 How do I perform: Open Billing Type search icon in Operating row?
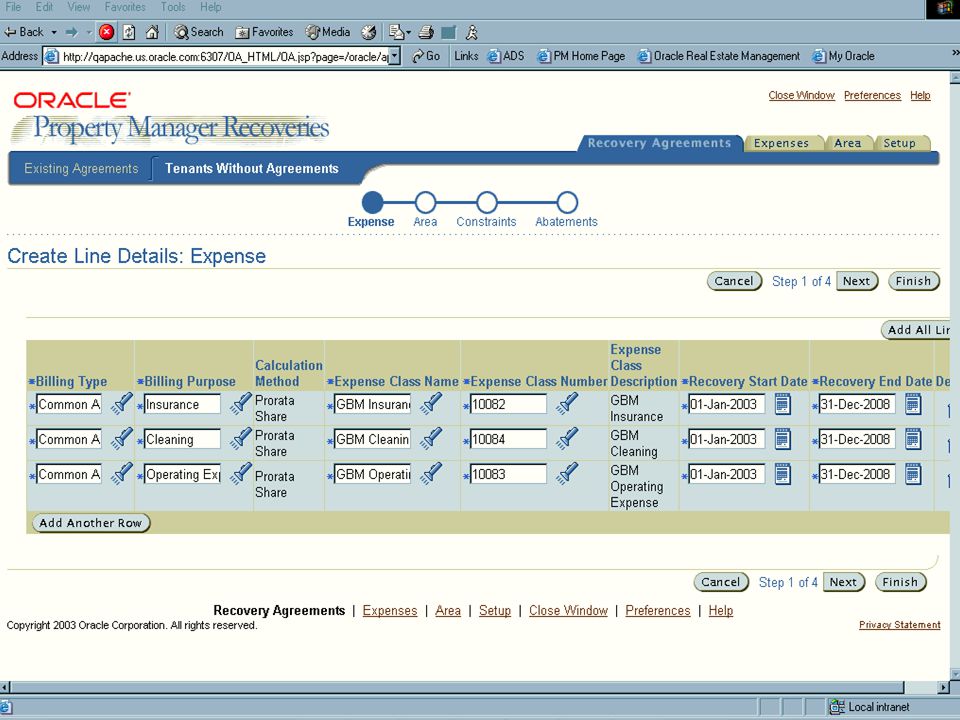[x=122, y=473]
